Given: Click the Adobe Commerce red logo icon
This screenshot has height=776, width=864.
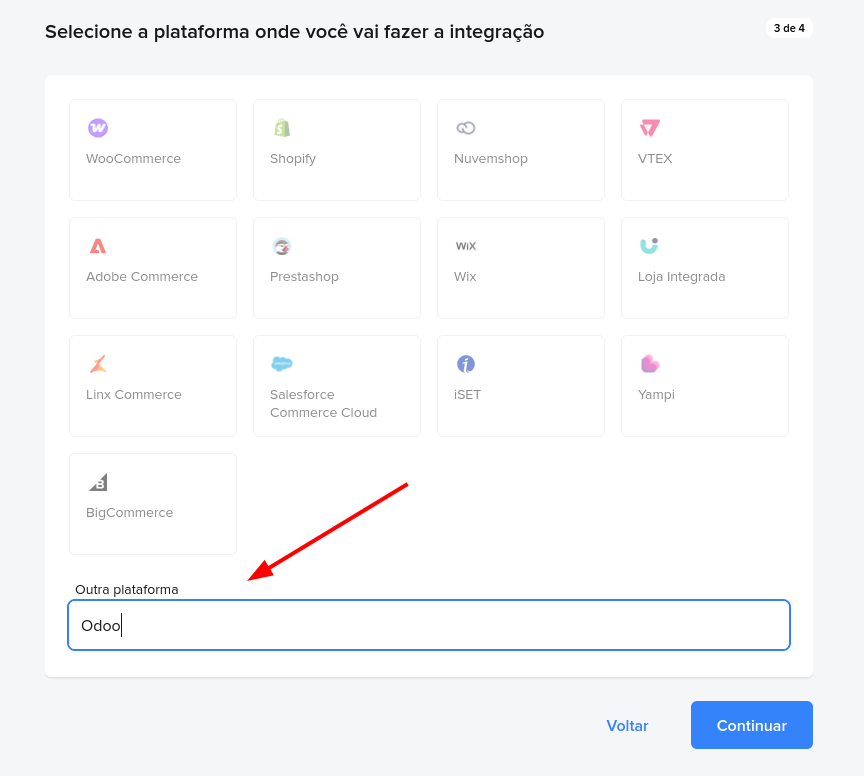Looking at the screenshot, I should coord(98,246).
